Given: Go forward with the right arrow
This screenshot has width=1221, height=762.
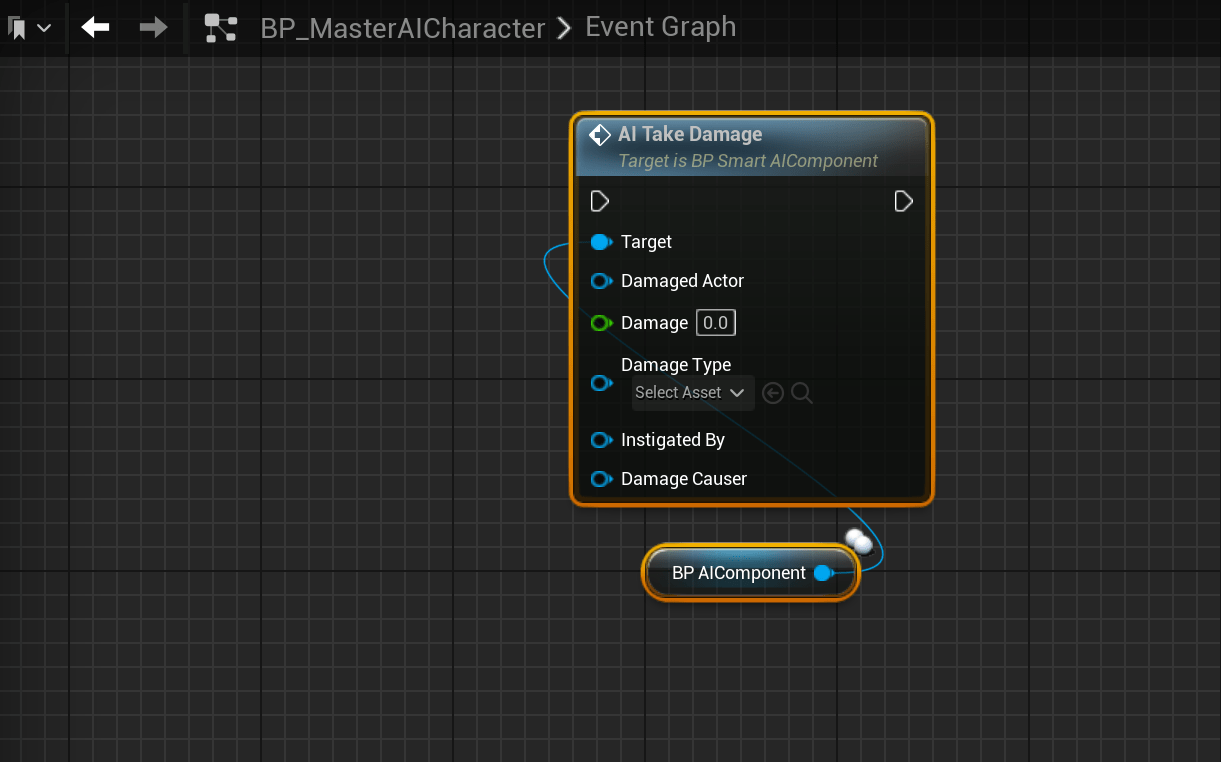Looking at the screenshot, I should click(153, 28).
